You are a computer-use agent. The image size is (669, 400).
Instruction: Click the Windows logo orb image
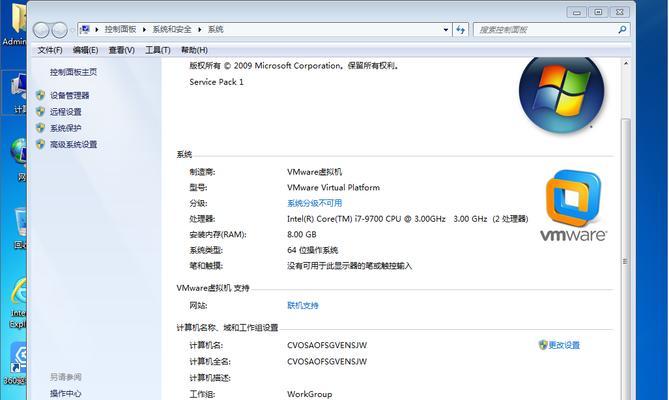point(561,93)
